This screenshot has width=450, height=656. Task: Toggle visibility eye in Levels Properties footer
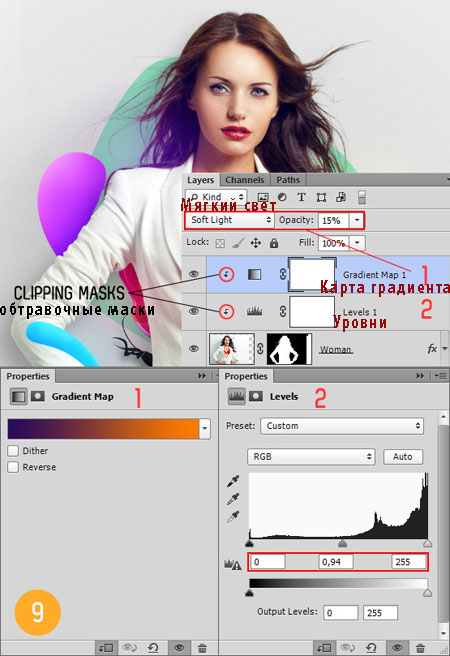(397, 648)
